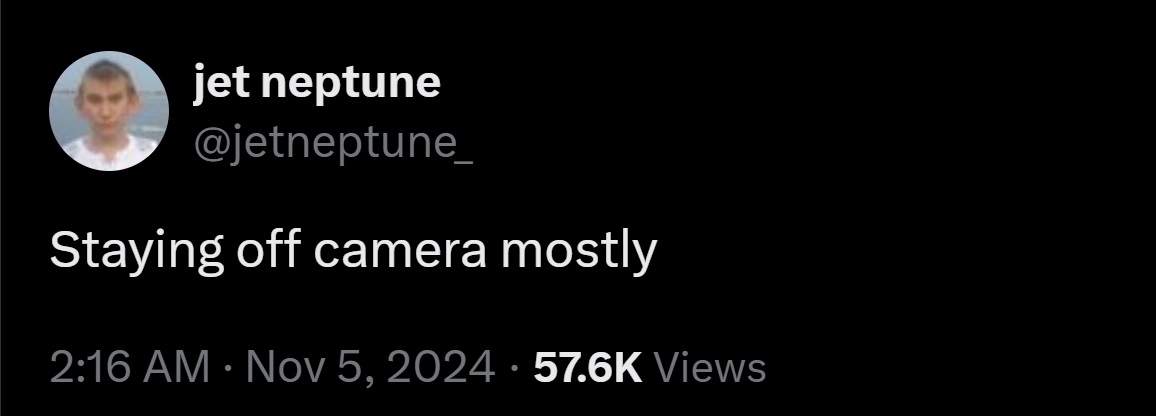Click the Views label
The height and width of the screenshot is (416, 1156).
click(709, 367)
